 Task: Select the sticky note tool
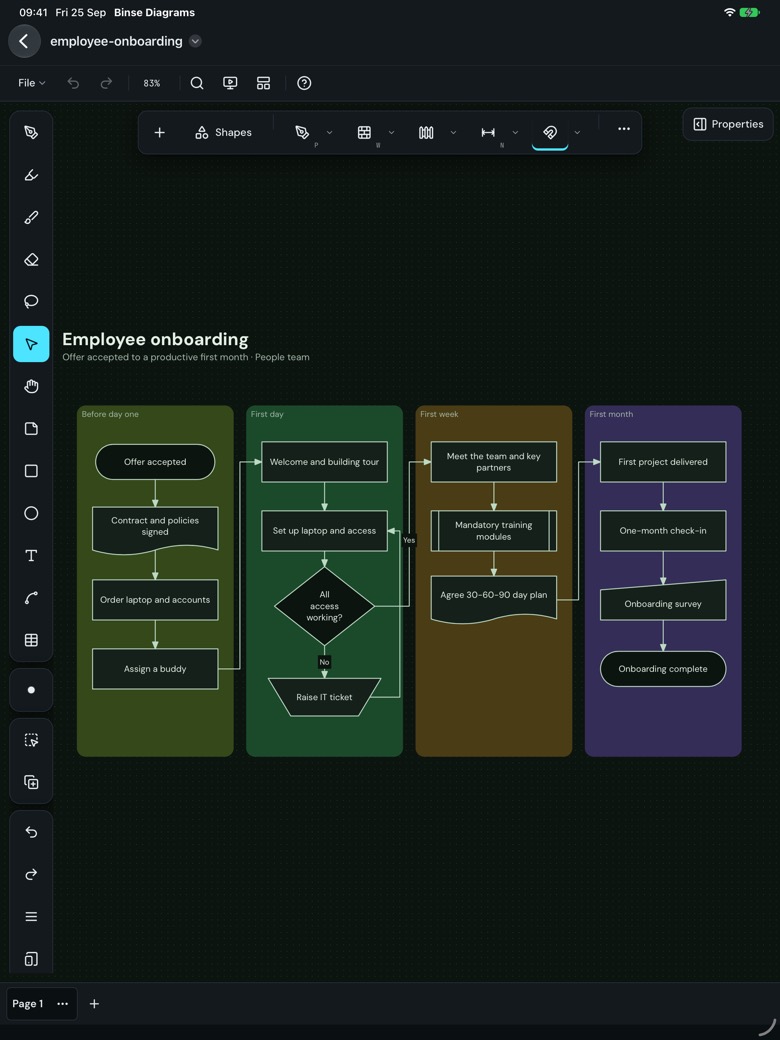point(31,428)
